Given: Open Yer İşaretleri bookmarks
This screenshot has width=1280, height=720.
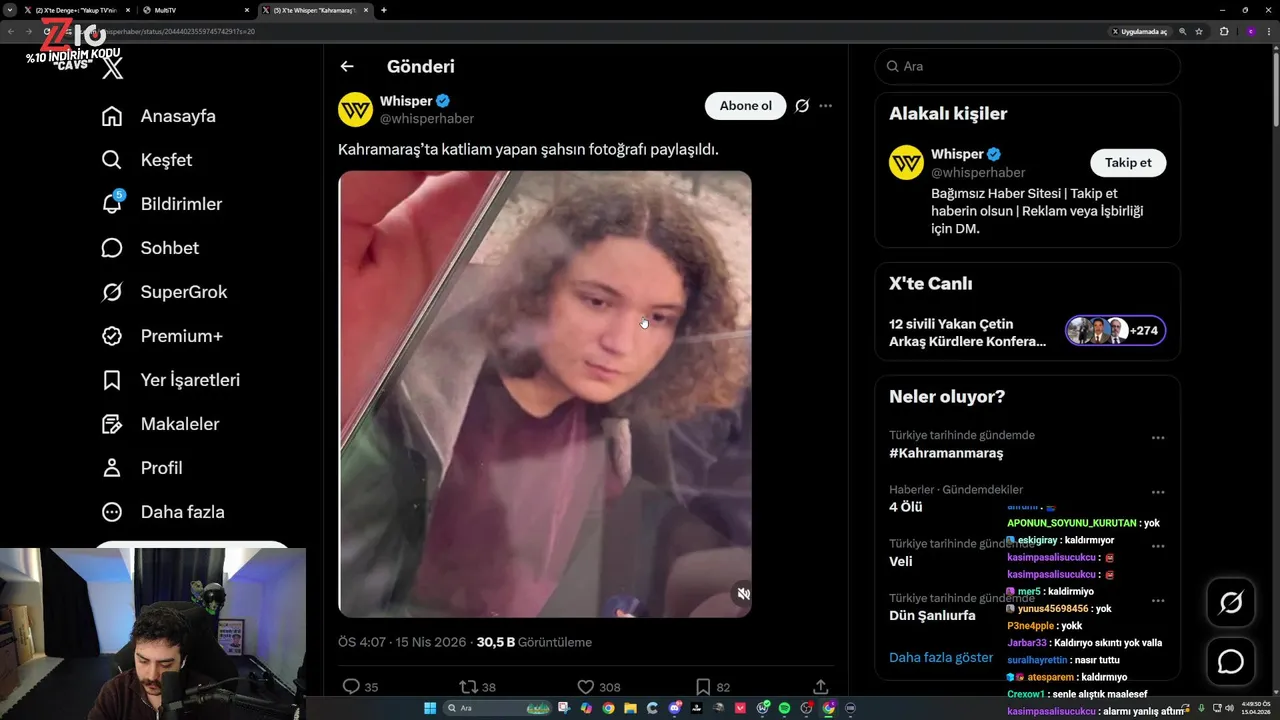Looking at the screenshot, I should [171, 380].
